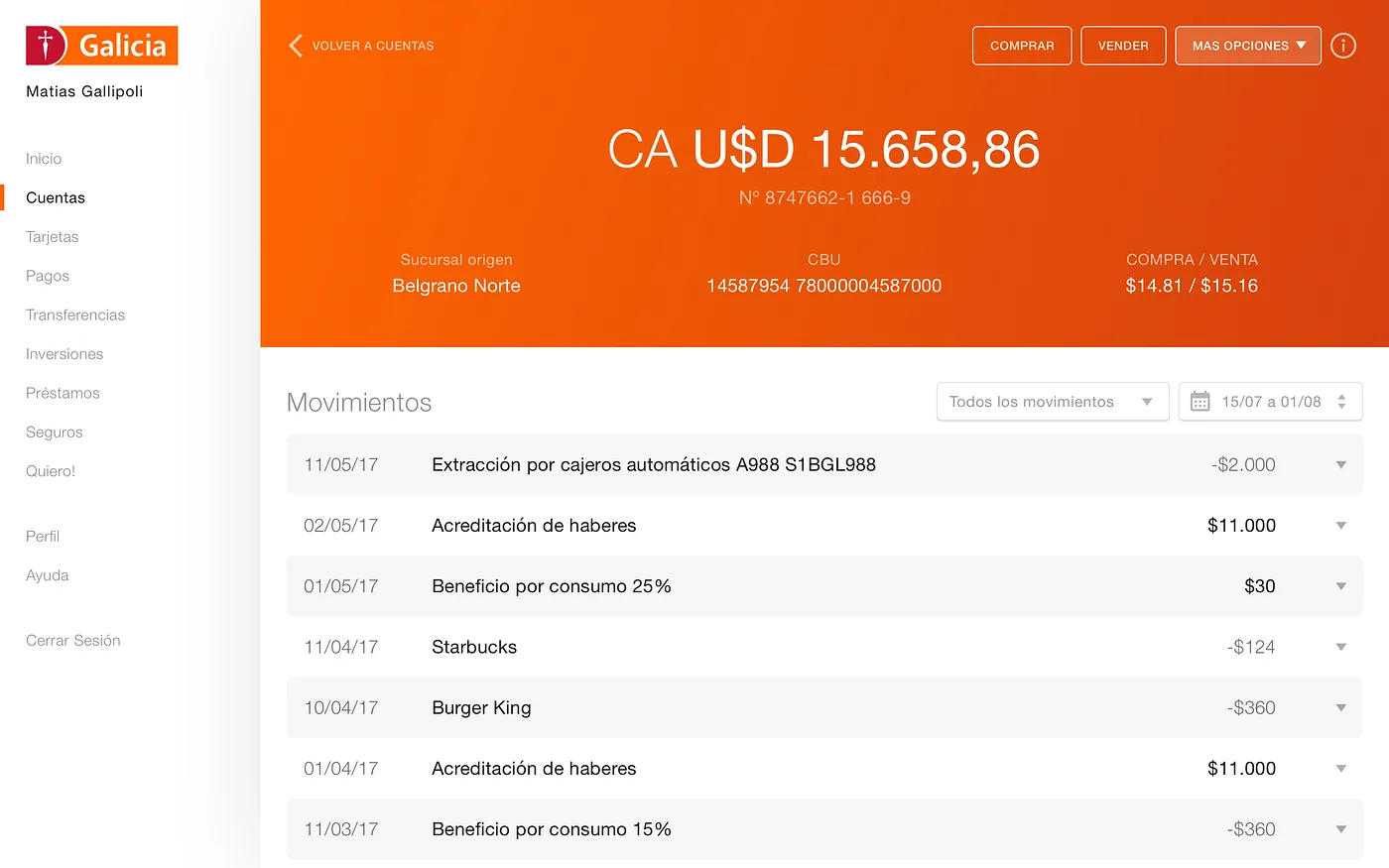Click the balance CA U$D 15.658,86
1389x868 pixels.
[x=823, y=150]
